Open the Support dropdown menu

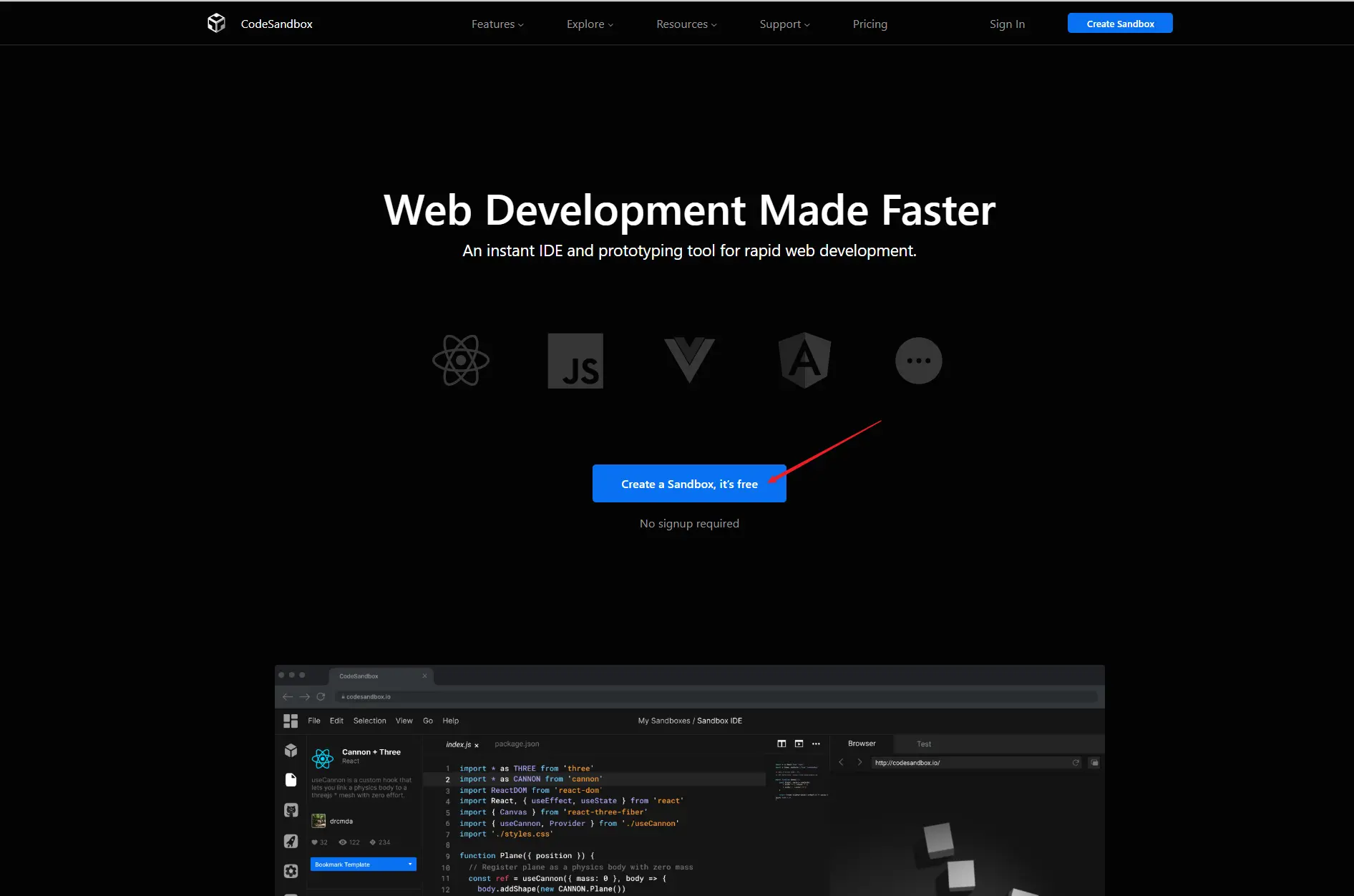coord(784,24)
